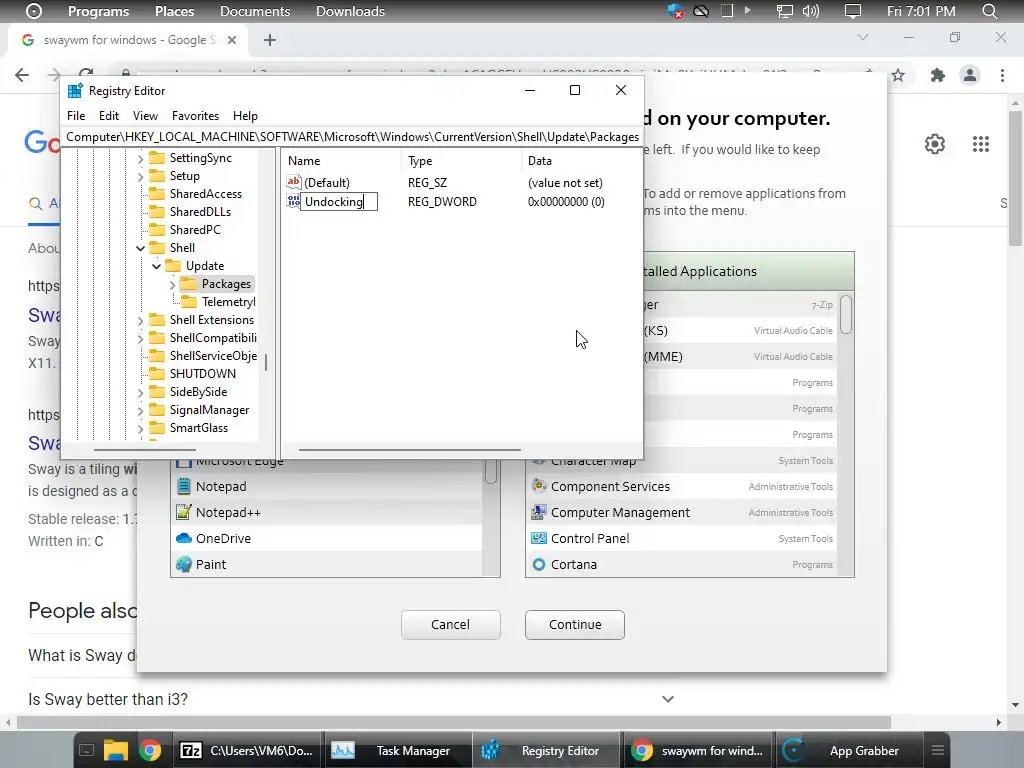Expand the SmartGlass registry key

pyautogui.click(x=140, y=428)
